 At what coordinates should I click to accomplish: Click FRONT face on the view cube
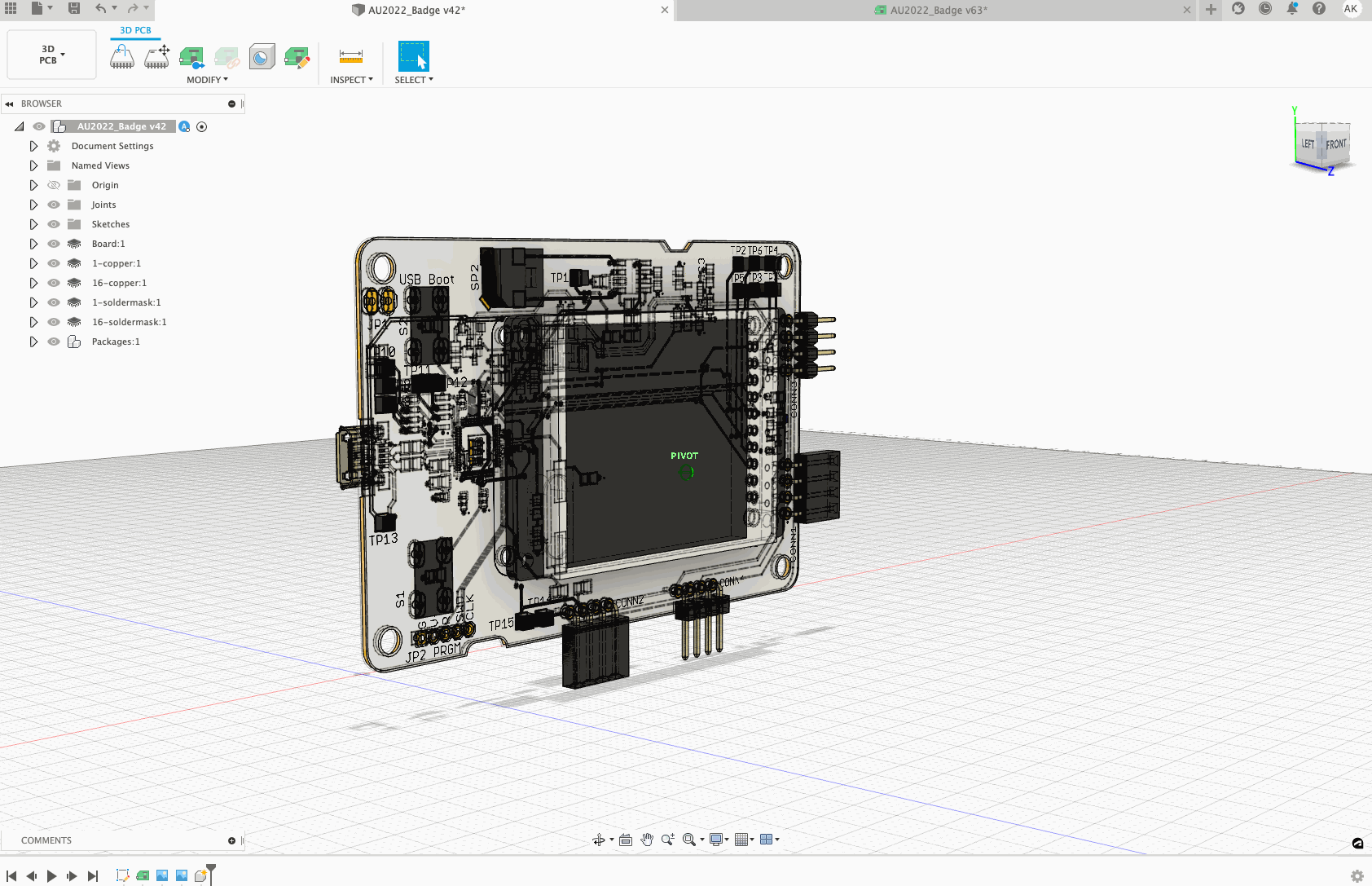[x=1335, y=144]
